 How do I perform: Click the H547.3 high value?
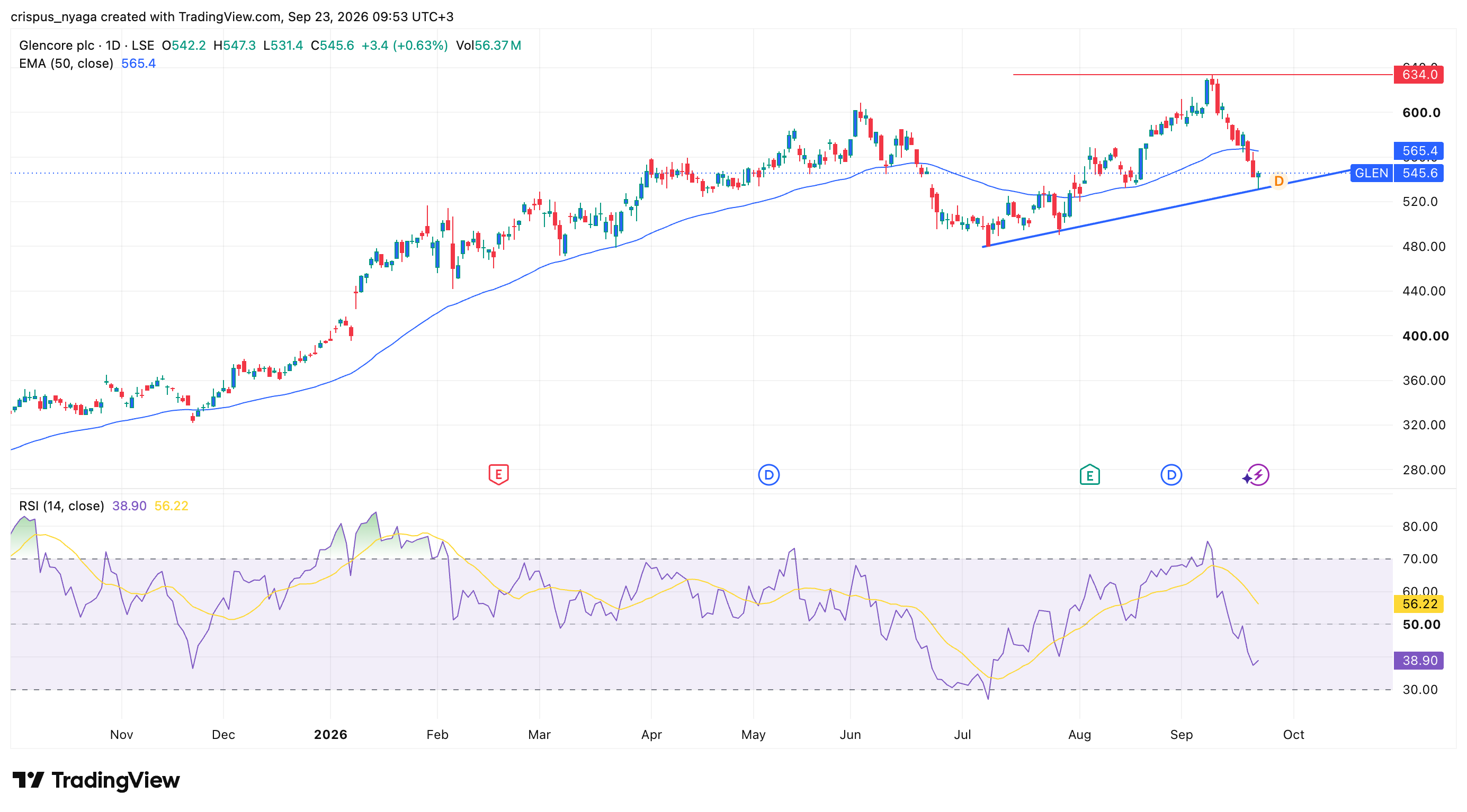click(x=234, y=46)
